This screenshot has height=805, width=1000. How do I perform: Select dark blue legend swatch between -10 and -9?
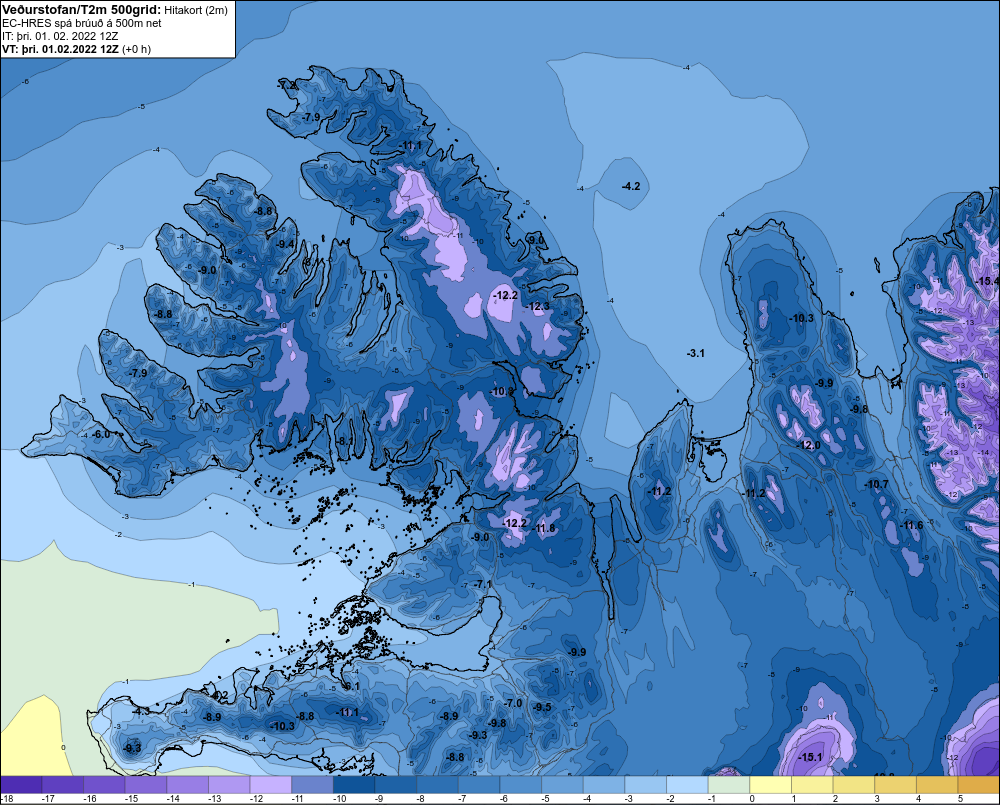tap(354, 785)
